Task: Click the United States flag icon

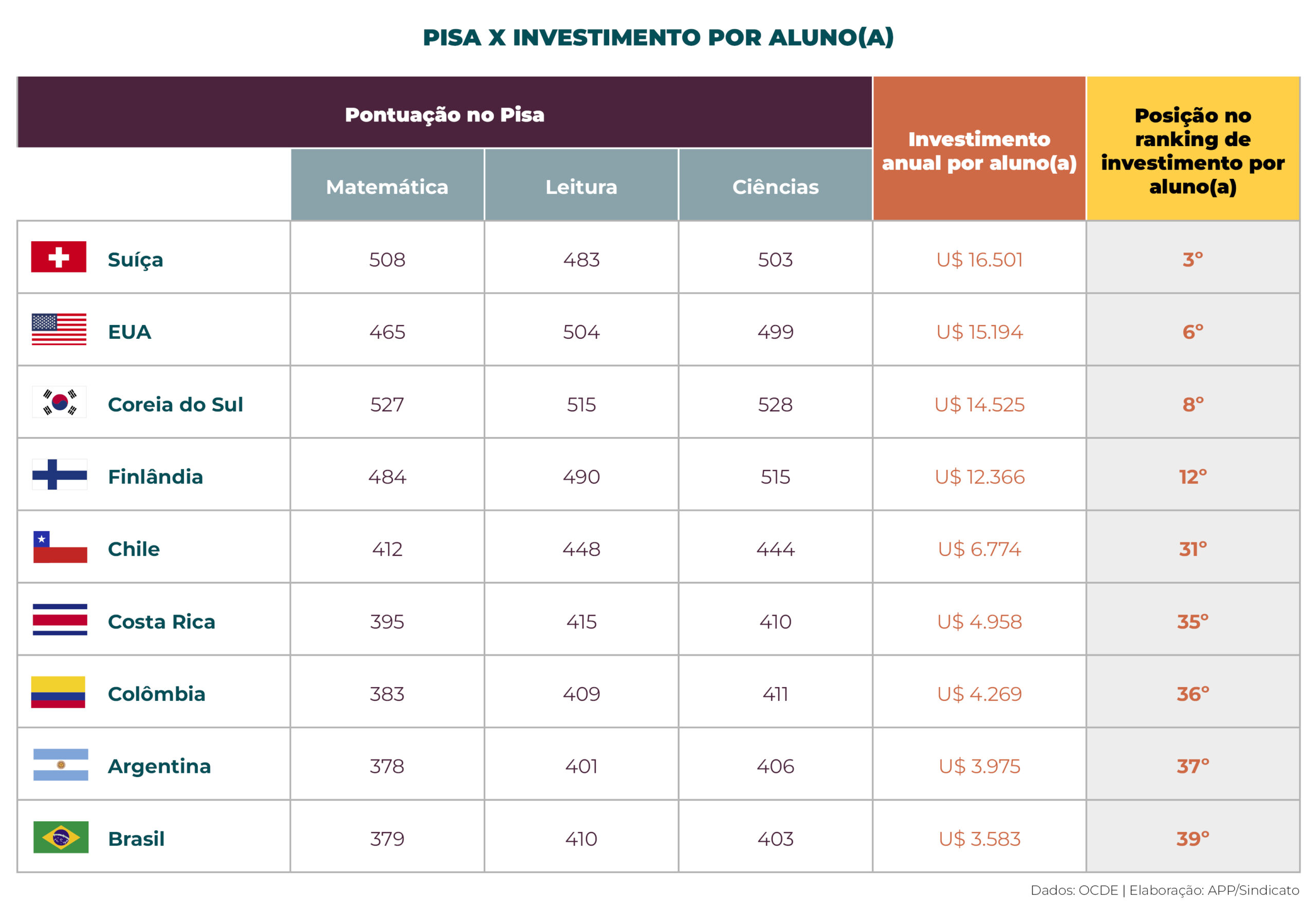Action: click(x=59, y=330)
